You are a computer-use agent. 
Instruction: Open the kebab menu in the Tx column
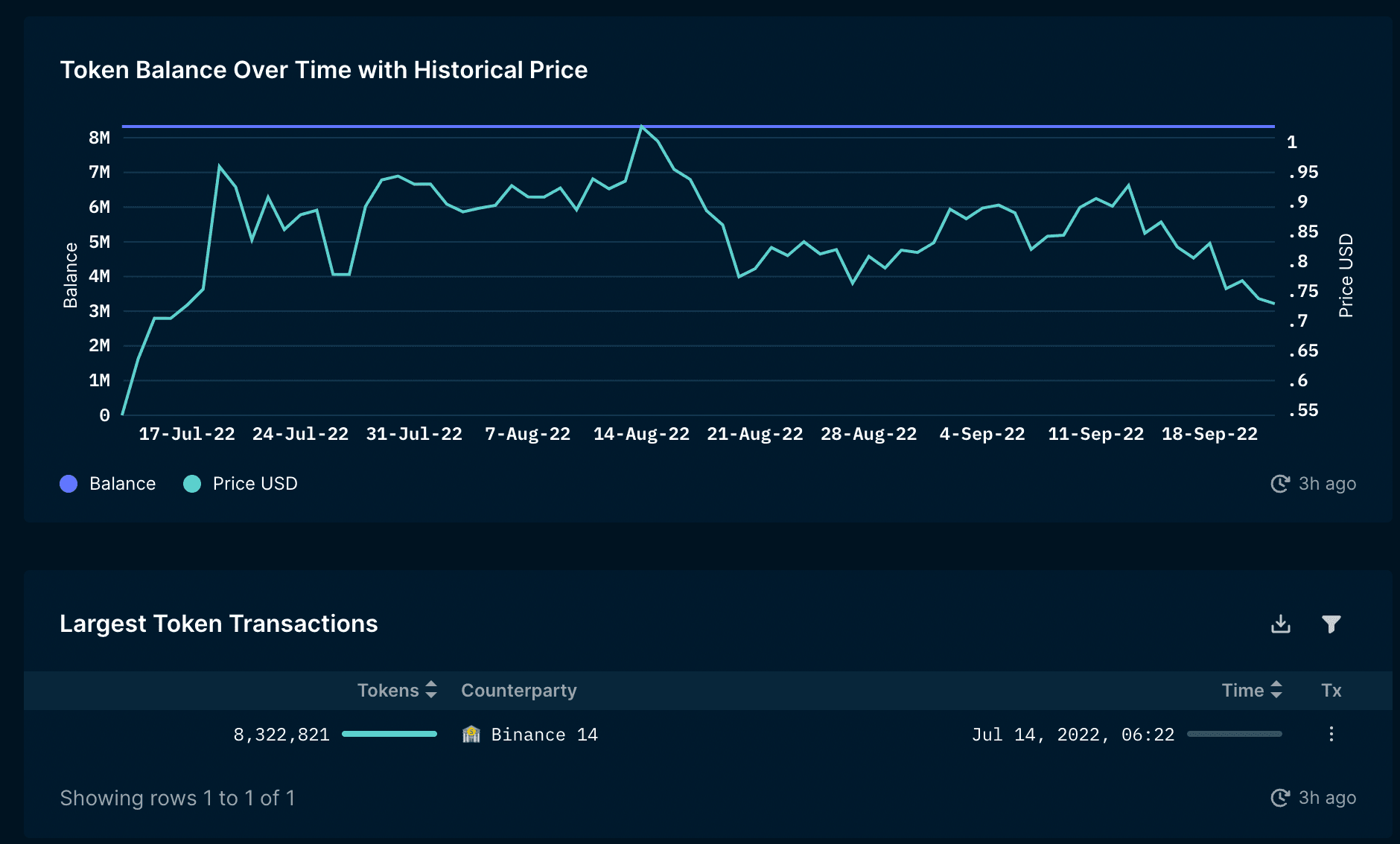coord(1331,735)
